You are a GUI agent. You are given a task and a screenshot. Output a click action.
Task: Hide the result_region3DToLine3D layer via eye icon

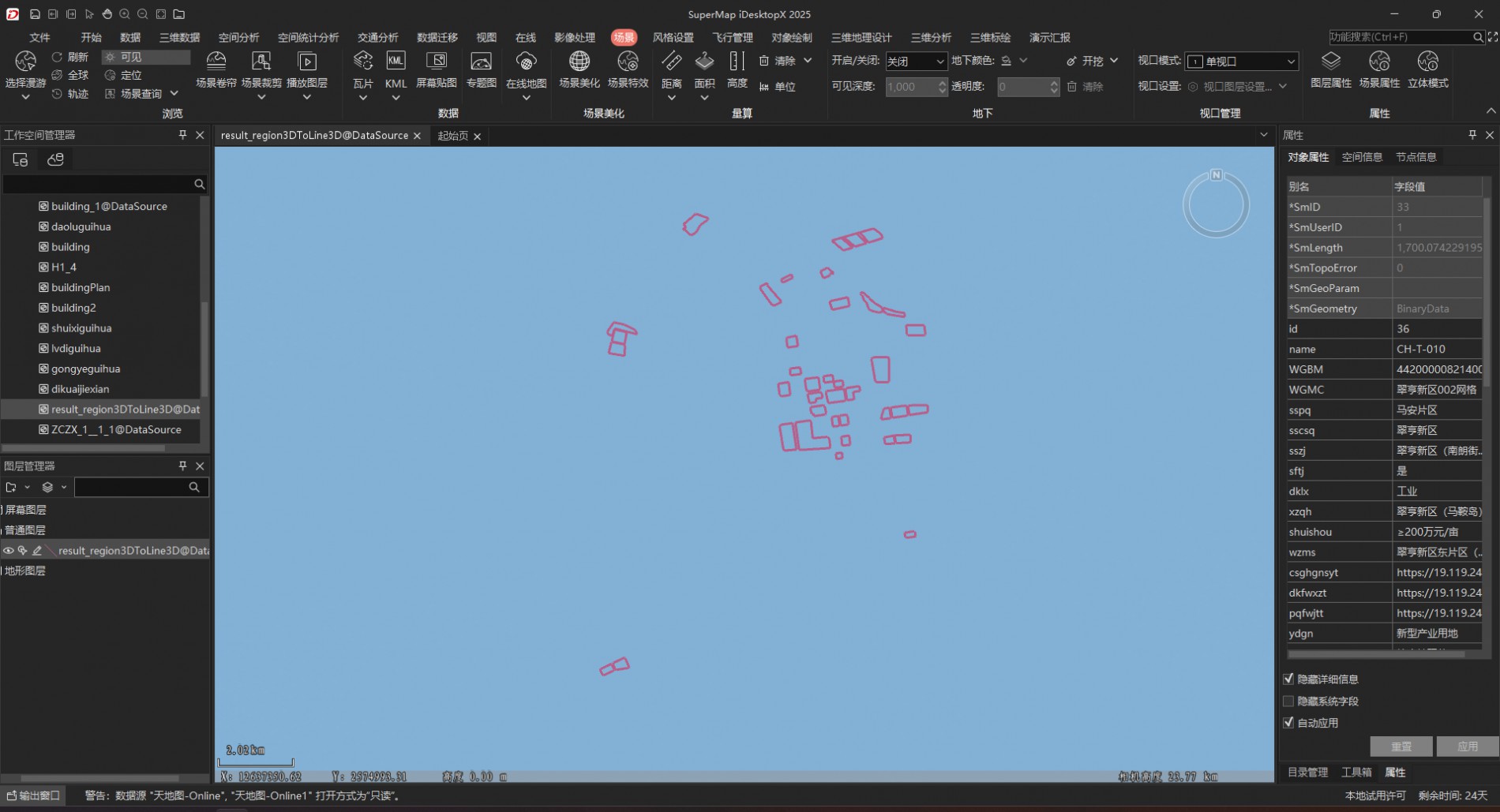[9, 551]
